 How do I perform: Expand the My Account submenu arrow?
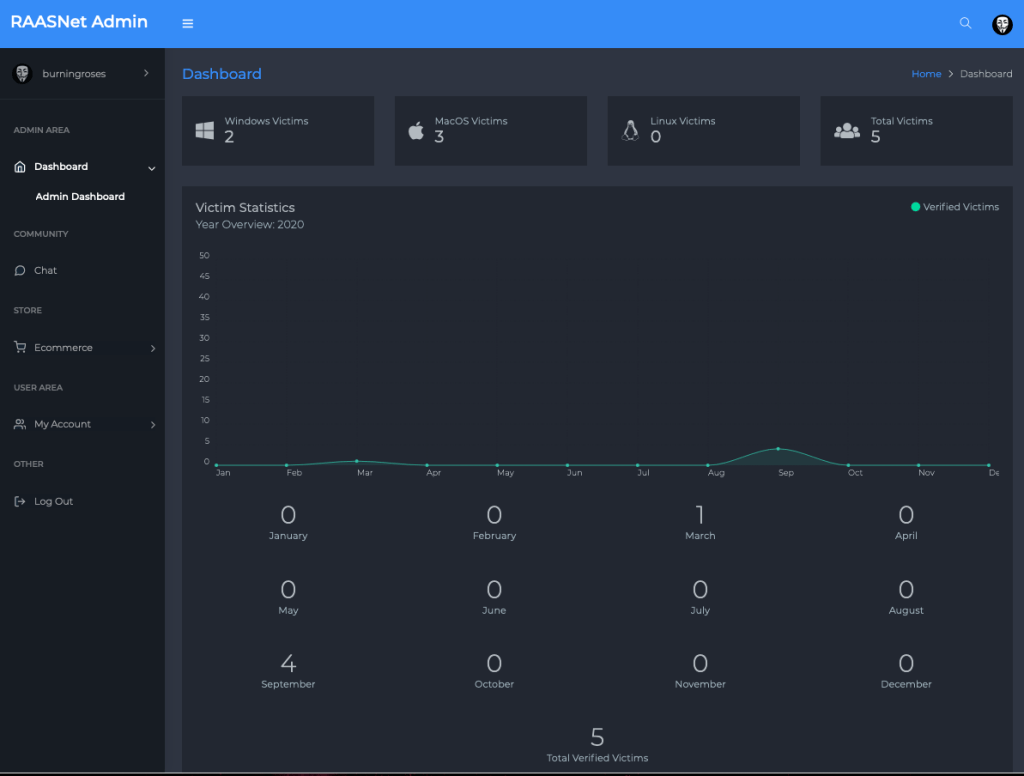click(152, 424)
